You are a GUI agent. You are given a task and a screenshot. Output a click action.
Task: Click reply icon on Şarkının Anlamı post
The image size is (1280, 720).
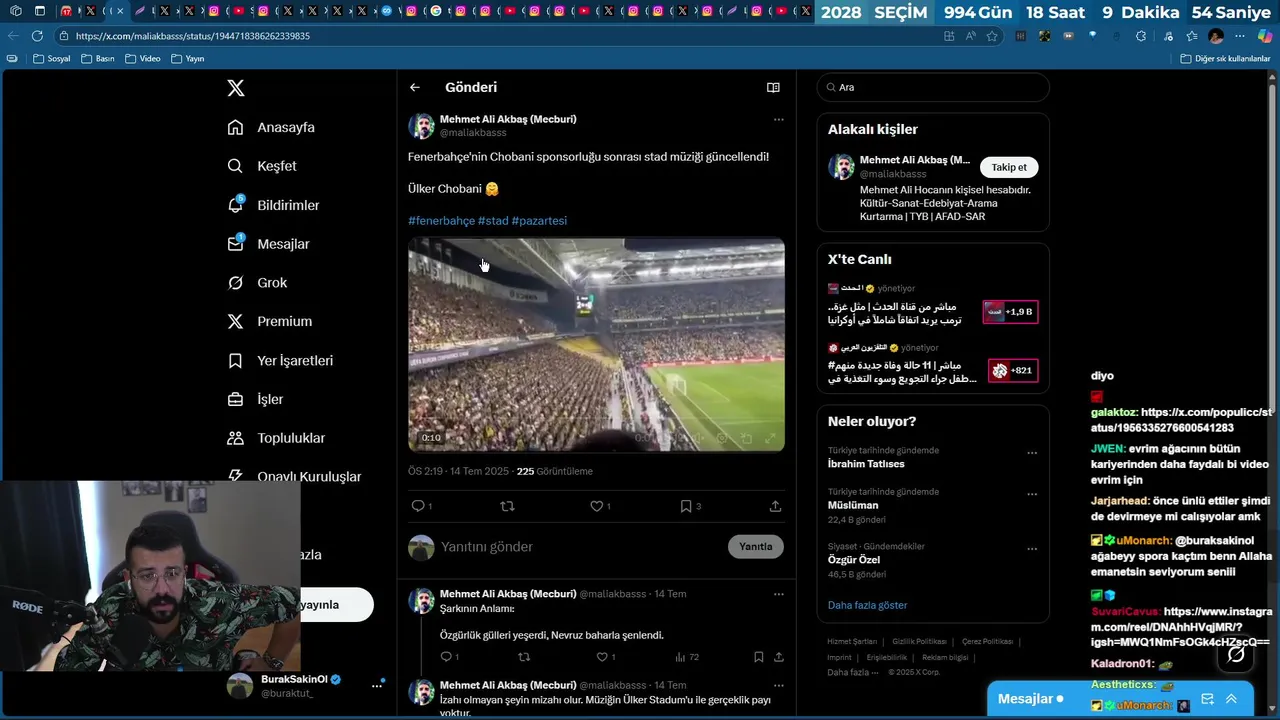pyautogui.click(x=447, y=657)
